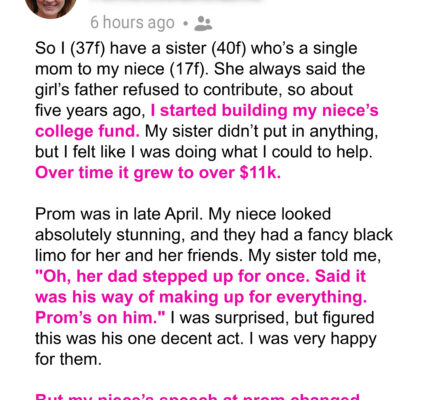Click the line "this was his one decent act."
Viewport: 428px width, 400px height.
click(138, 338)
